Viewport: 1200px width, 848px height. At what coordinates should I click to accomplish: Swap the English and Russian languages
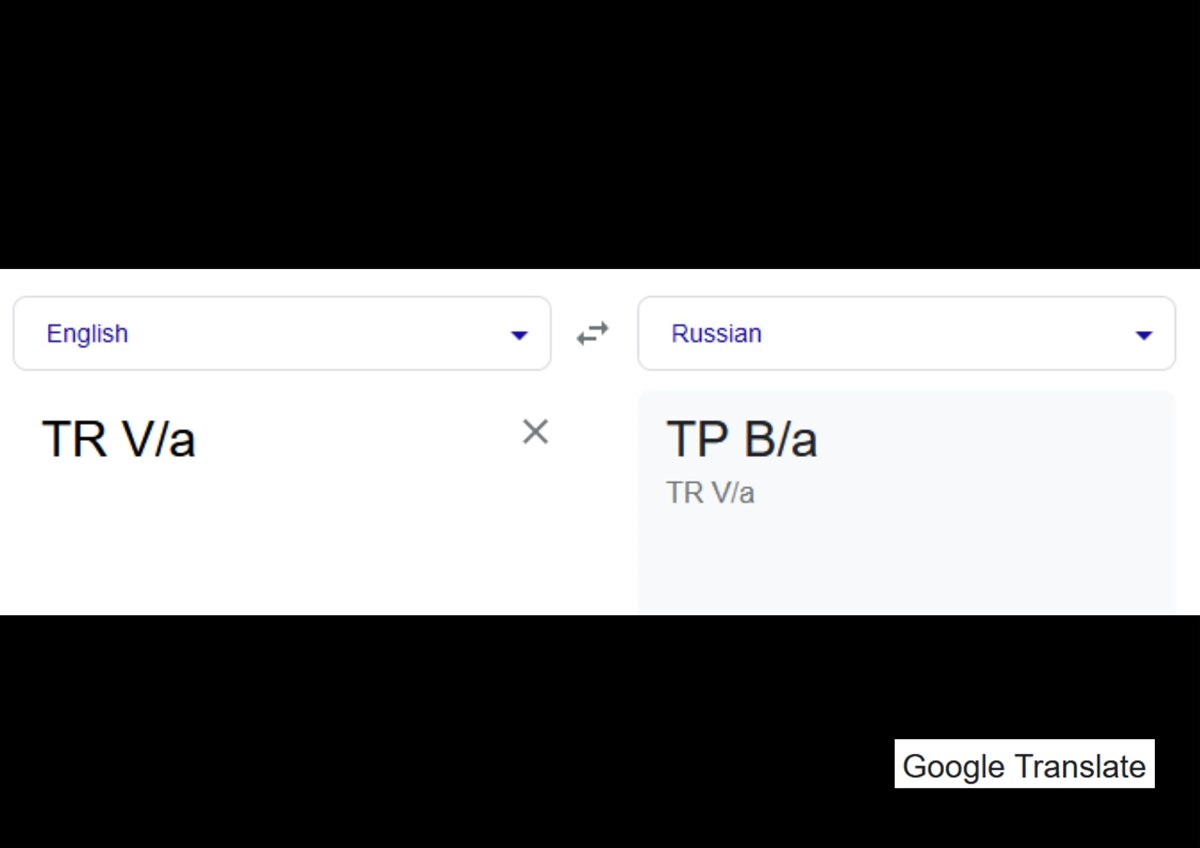(593, 334)
